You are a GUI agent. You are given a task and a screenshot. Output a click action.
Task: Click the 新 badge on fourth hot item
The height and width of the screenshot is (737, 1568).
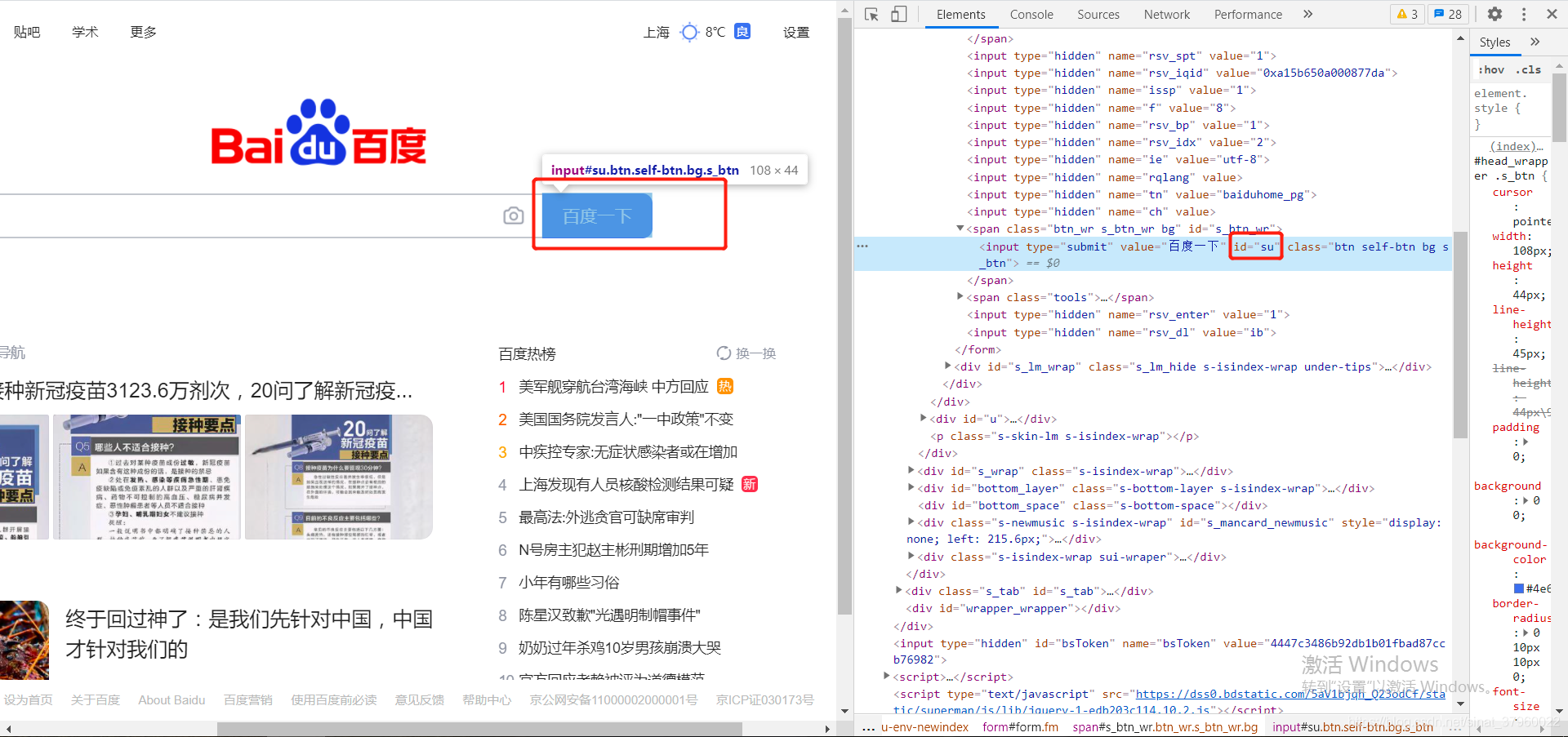pyautogui.click(x=750, y=484)
